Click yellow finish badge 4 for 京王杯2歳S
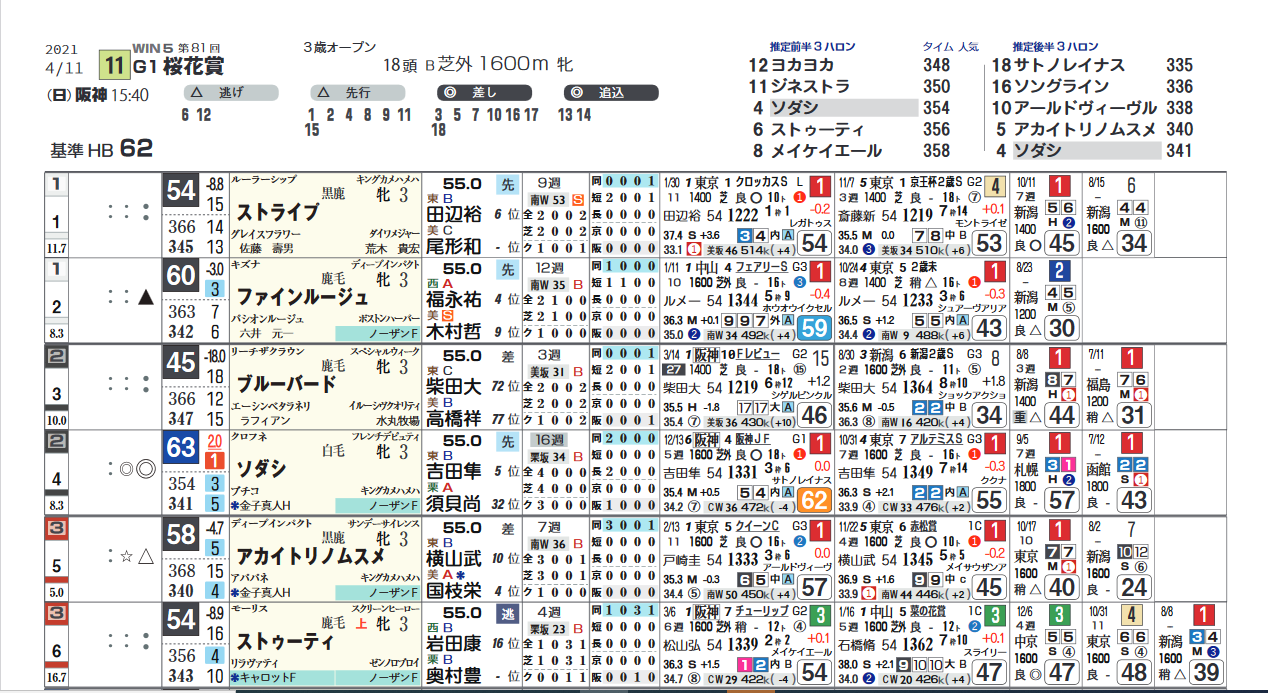The height and width of the screenshot is (693, 1268). coord(995,186)
